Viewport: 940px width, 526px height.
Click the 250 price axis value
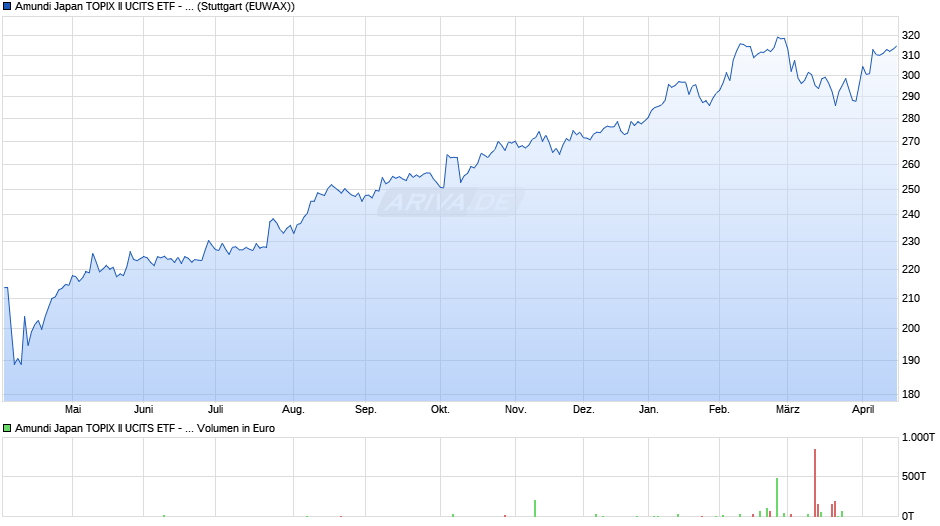911,190
